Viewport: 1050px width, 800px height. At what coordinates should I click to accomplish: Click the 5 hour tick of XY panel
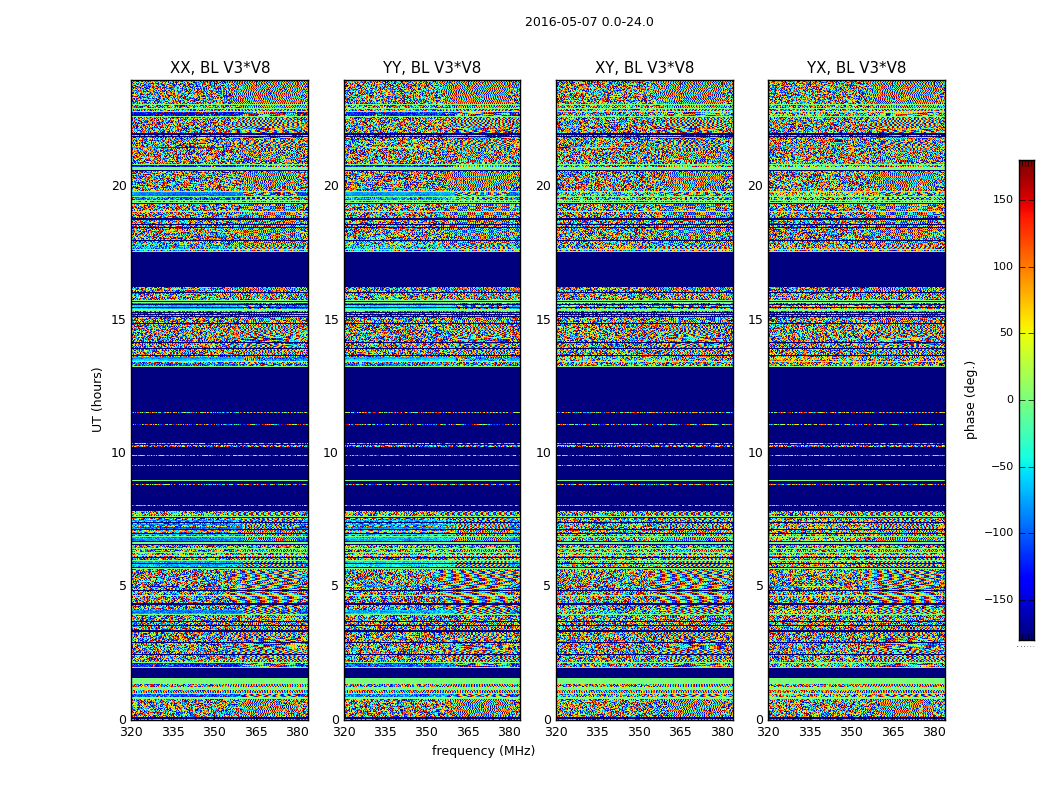coord(546,586)
